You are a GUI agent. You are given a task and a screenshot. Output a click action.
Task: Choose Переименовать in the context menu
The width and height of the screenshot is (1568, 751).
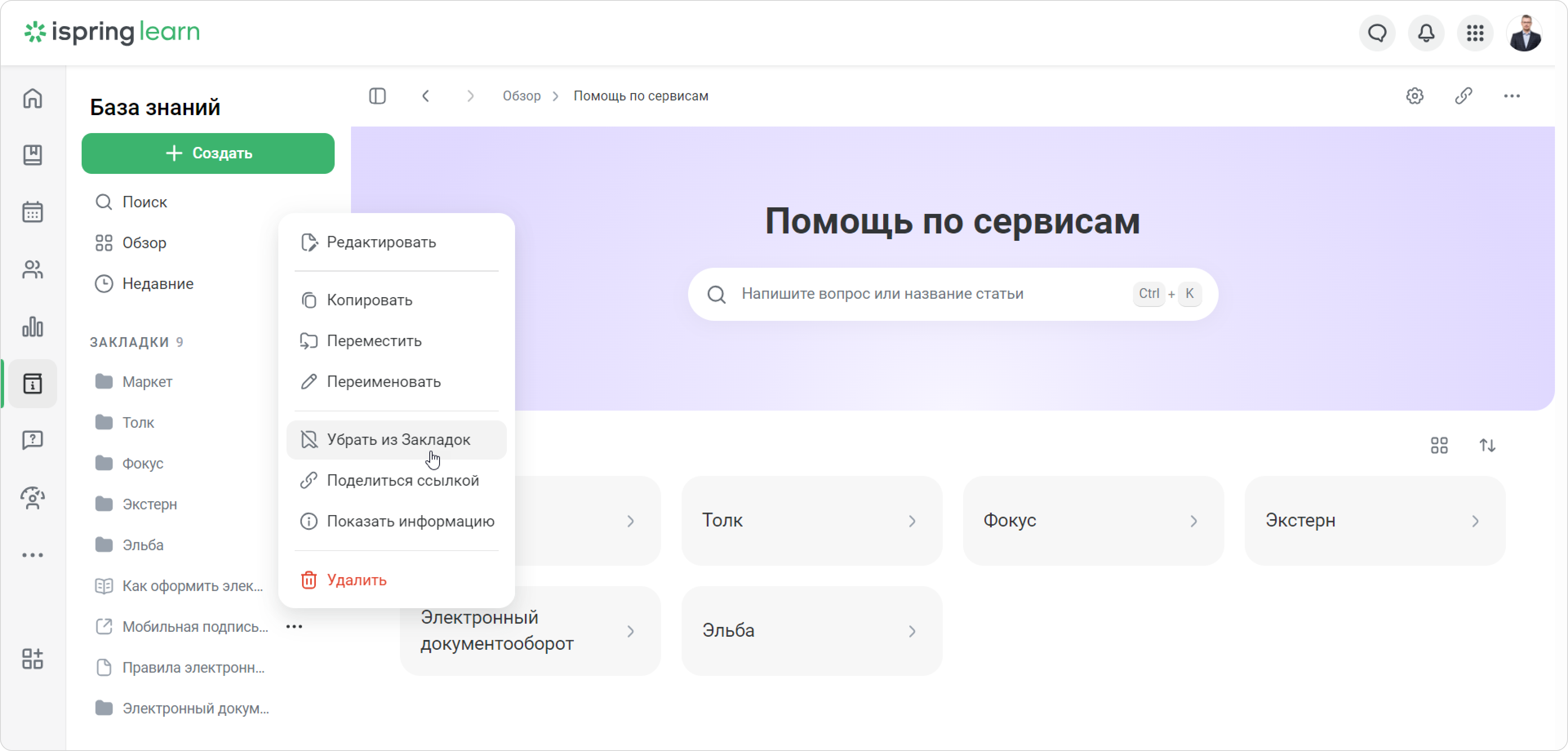coord(396,382)
